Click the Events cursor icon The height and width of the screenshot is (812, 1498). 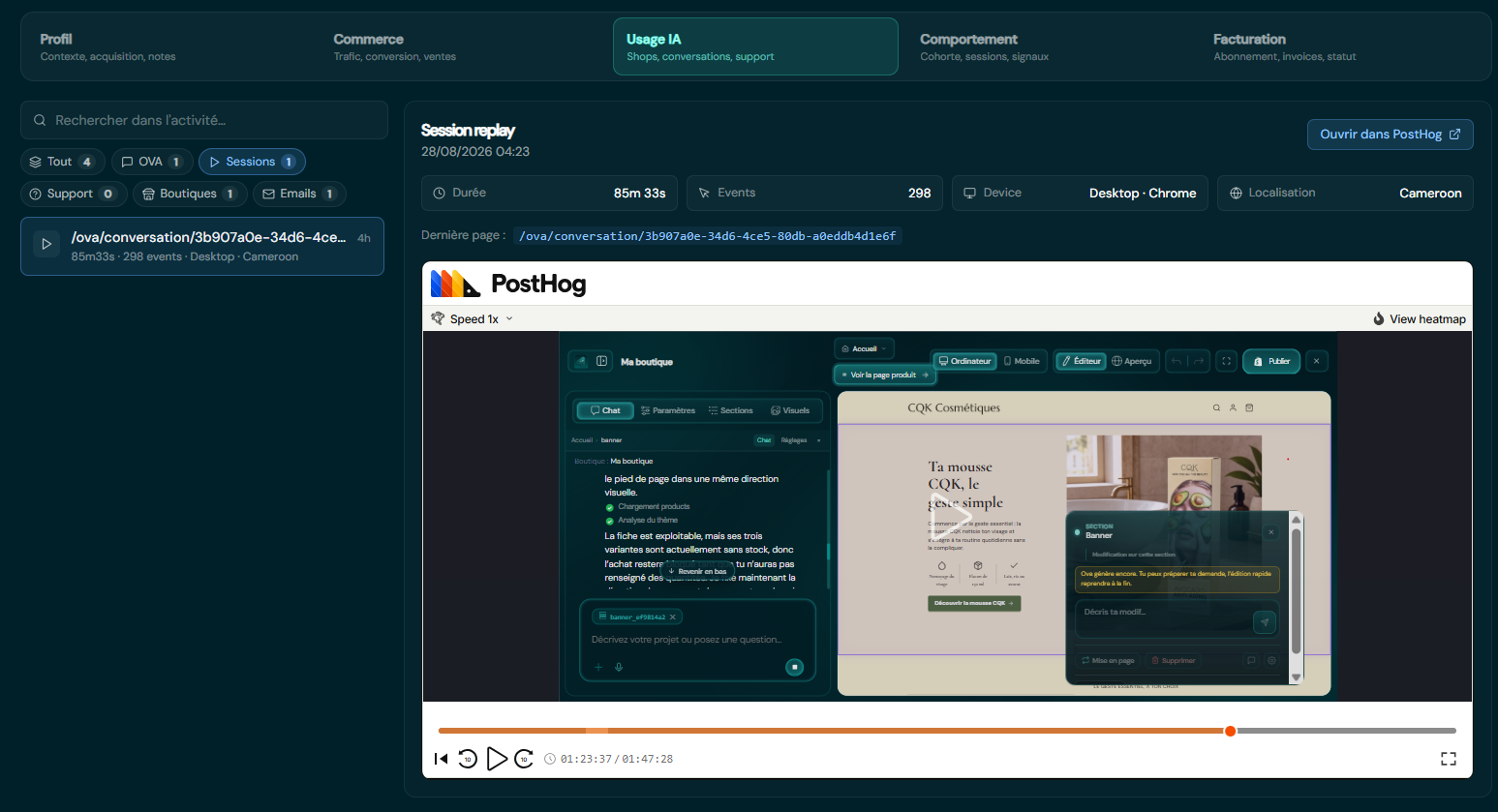tap(705, 194)
